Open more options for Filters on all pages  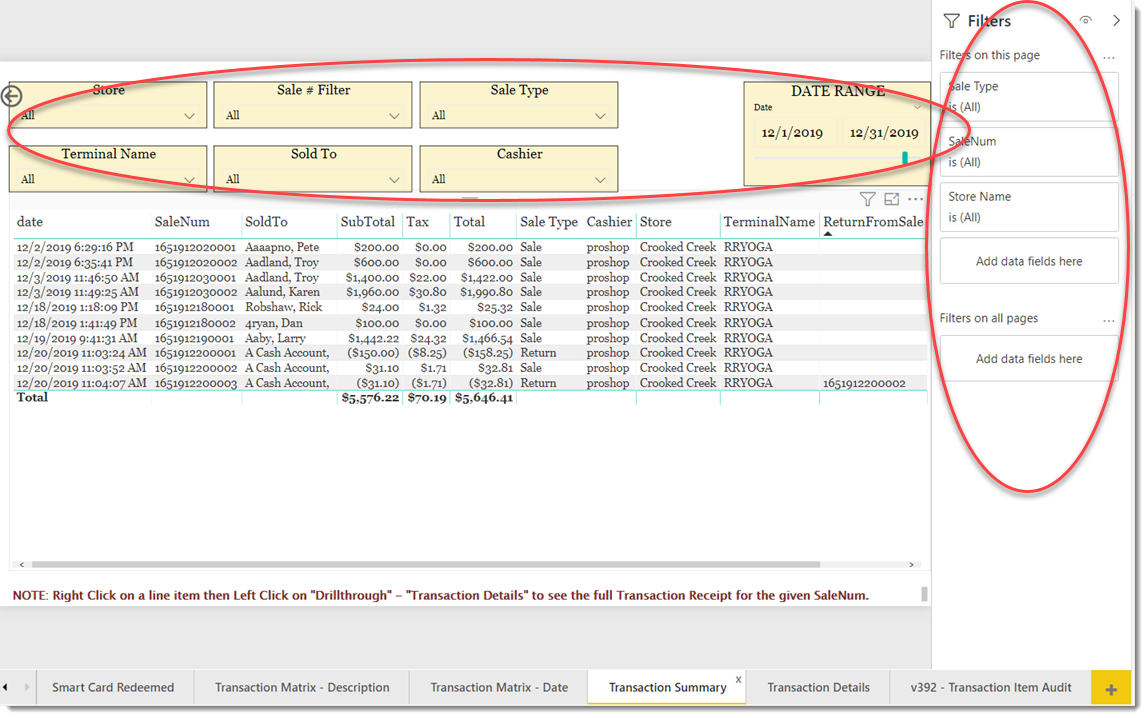click(1108, 318)
